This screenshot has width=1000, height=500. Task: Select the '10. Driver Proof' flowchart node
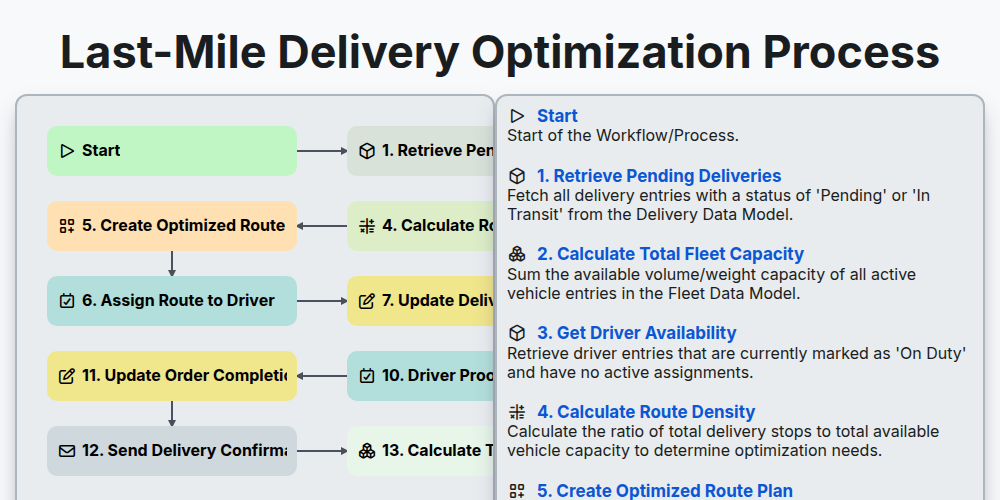click(421, 376)
